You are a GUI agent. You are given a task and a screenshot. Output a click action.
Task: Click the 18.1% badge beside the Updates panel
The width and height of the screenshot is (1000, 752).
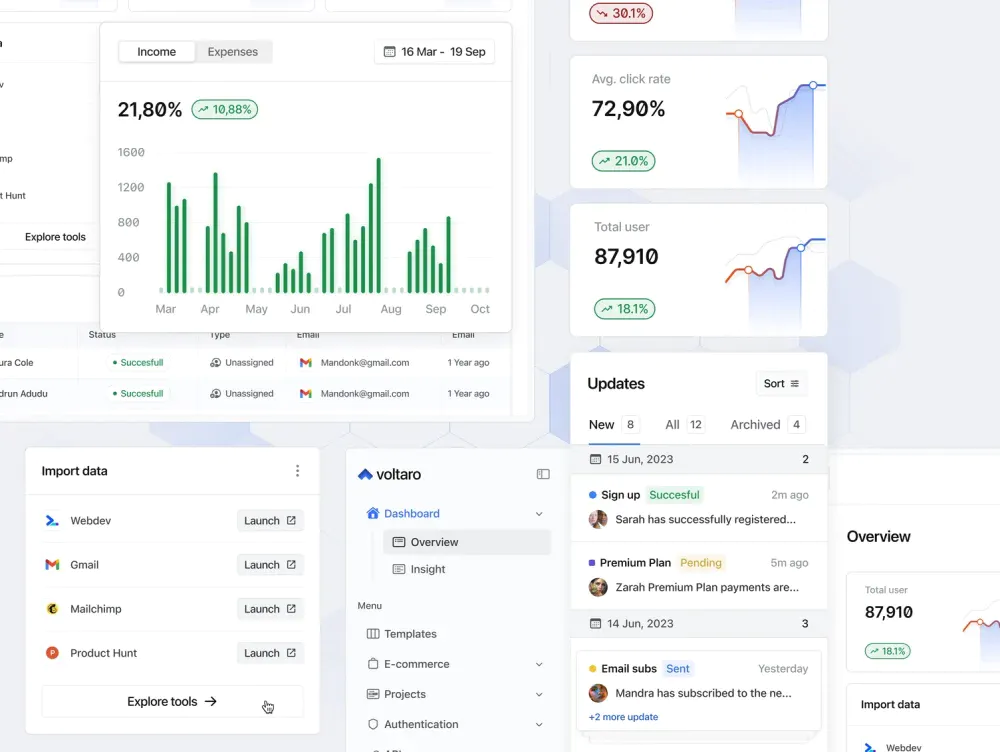point(624,309)
